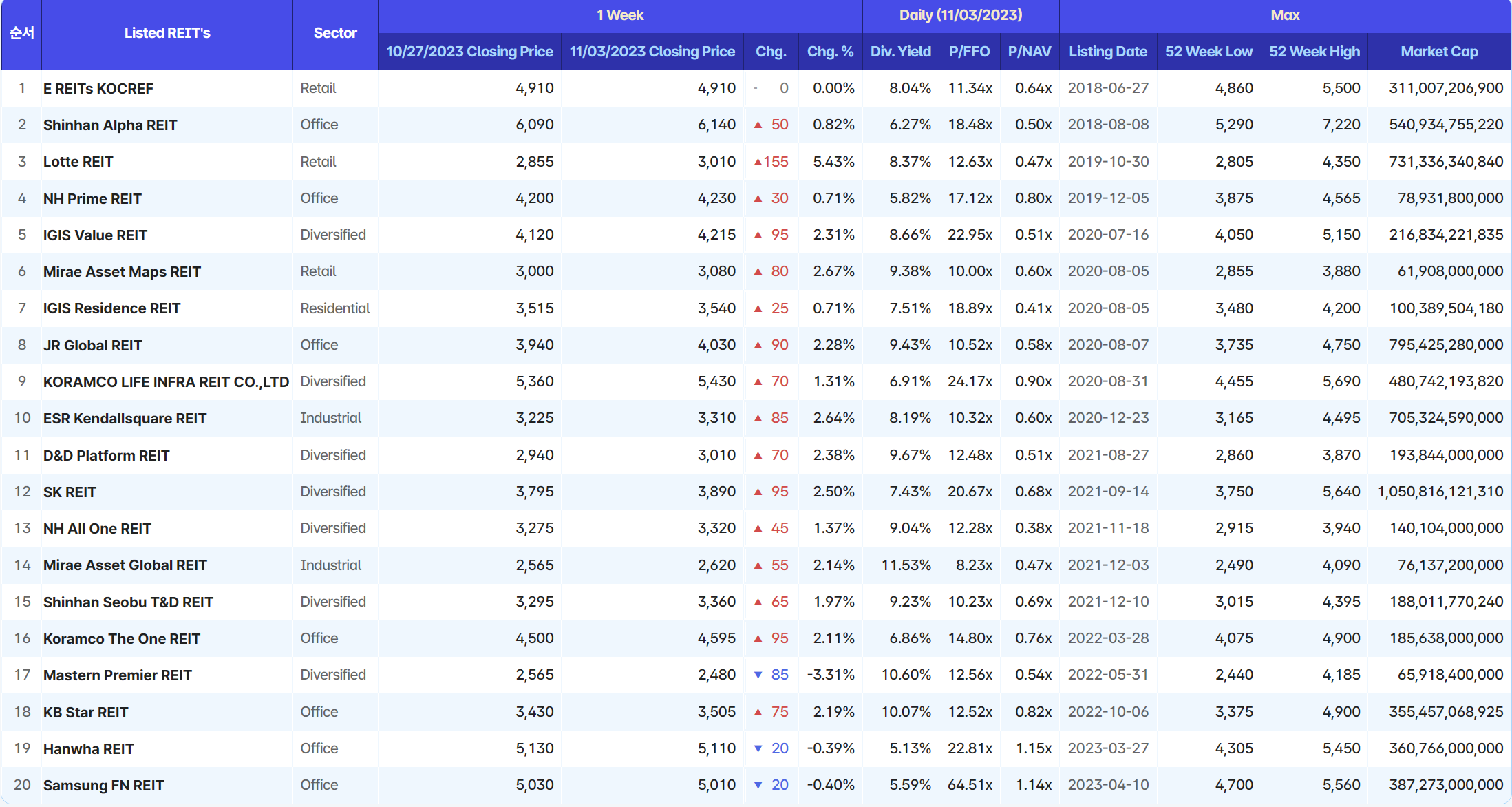Click the red up arrow in Mirae Asset Maps REIT row
The width and height of the screenshot is (1512, 807).
tap(758, 271)
